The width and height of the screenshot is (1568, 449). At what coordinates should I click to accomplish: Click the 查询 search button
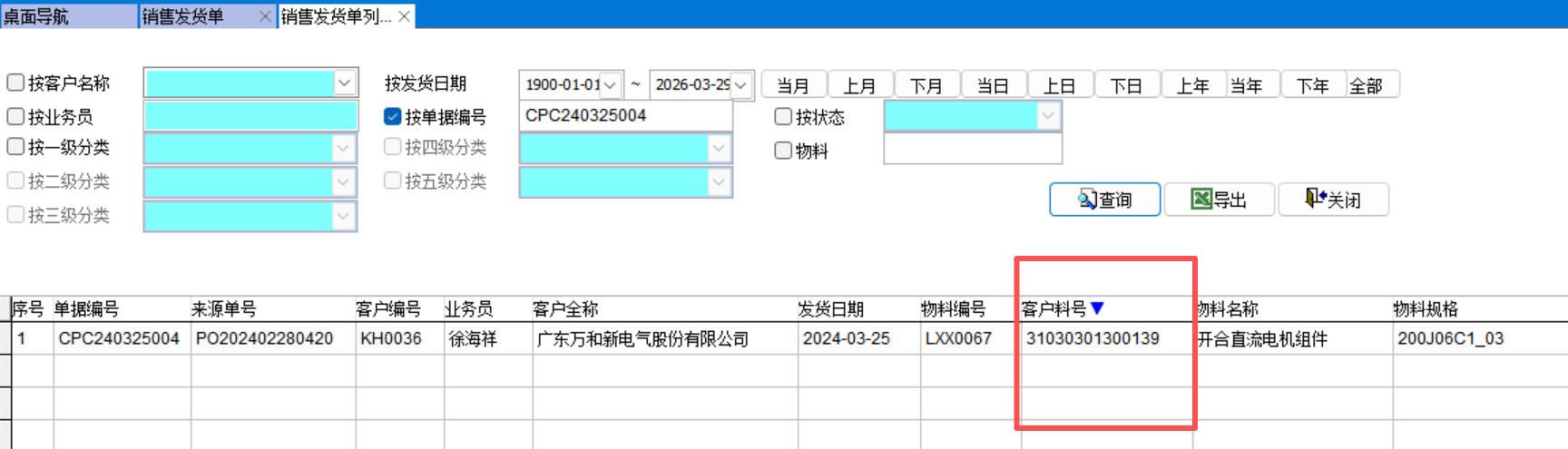[1104, 200]
